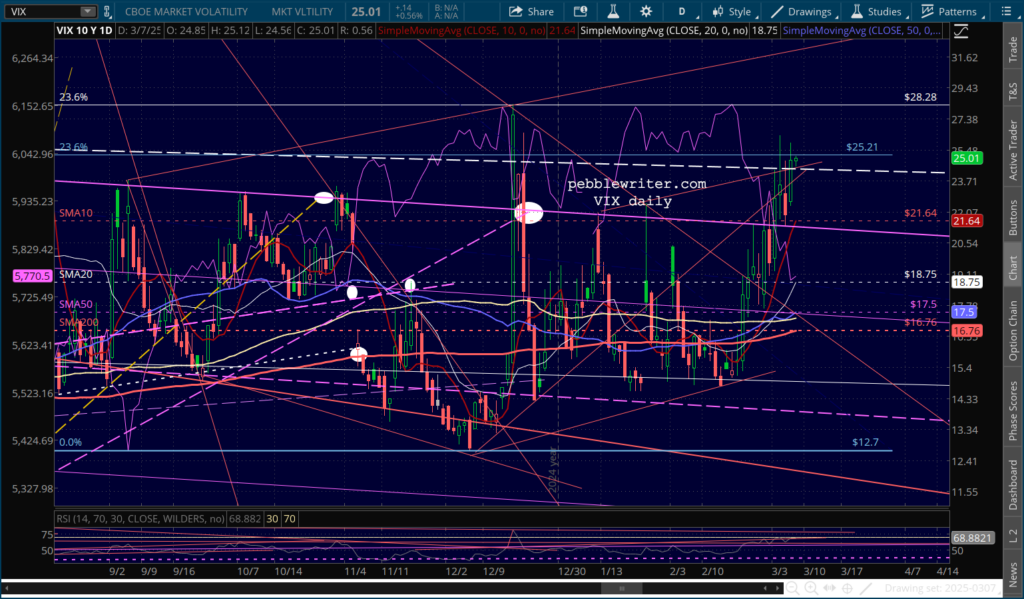Image resolution: width=1024 pixels, height=599 pixels.
Task: Click the crosshair cursor icon
Action: [847, 589]
